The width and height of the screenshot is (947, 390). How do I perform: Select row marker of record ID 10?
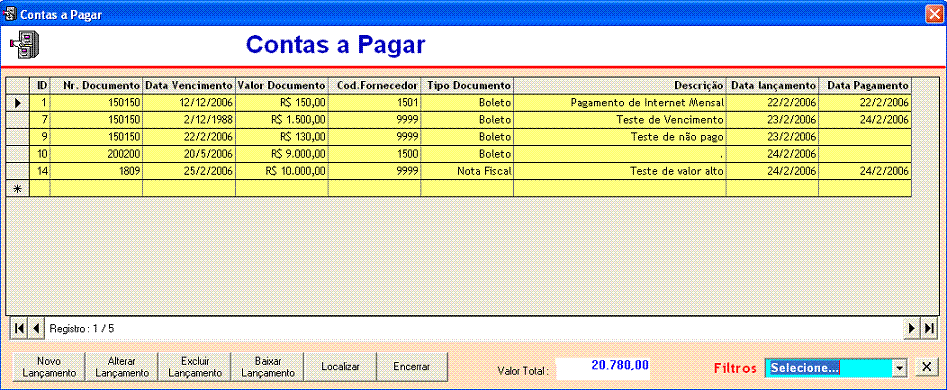pos(18,154)
